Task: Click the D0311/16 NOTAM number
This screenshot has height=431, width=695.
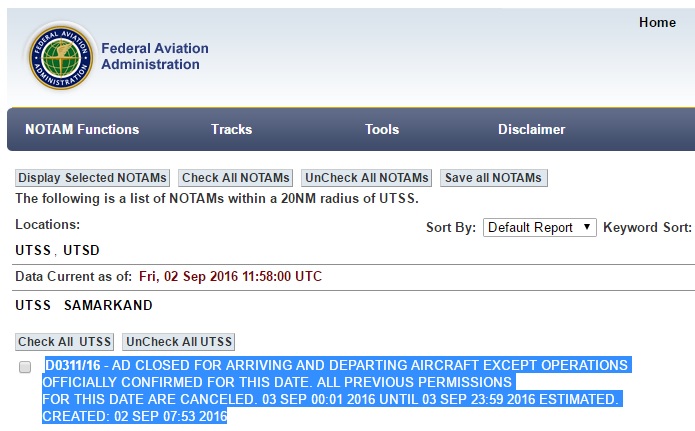Action: pyautogui.click(x=73, y=365)
